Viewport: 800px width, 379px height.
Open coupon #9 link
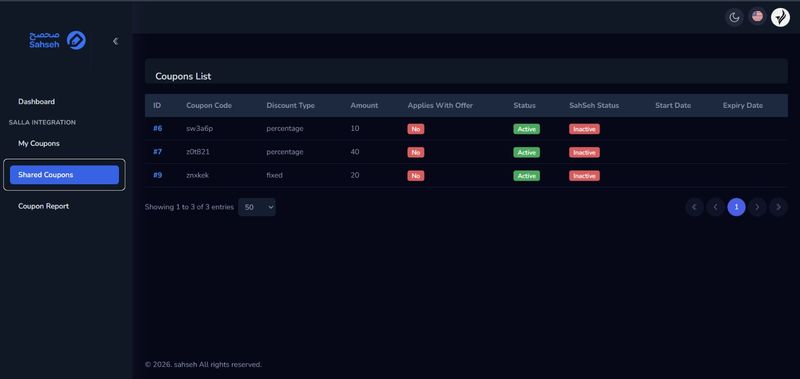point(158,175)
